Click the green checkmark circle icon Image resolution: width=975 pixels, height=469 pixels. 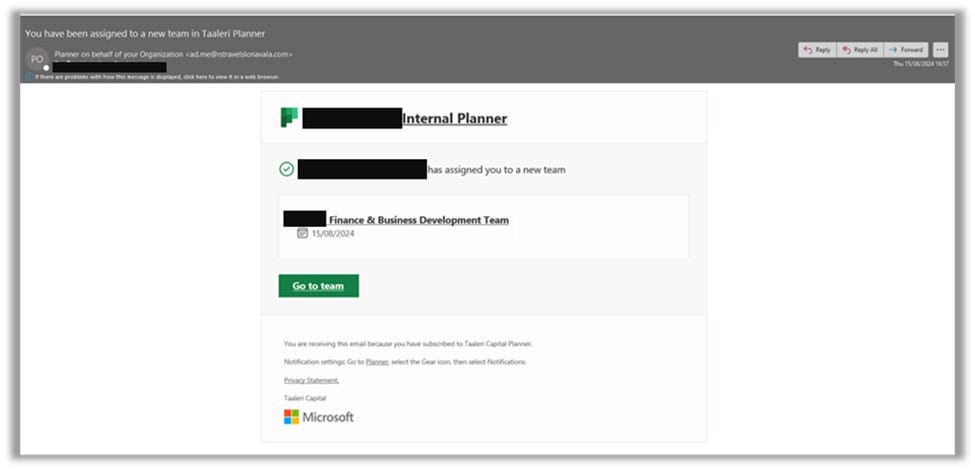287,169
